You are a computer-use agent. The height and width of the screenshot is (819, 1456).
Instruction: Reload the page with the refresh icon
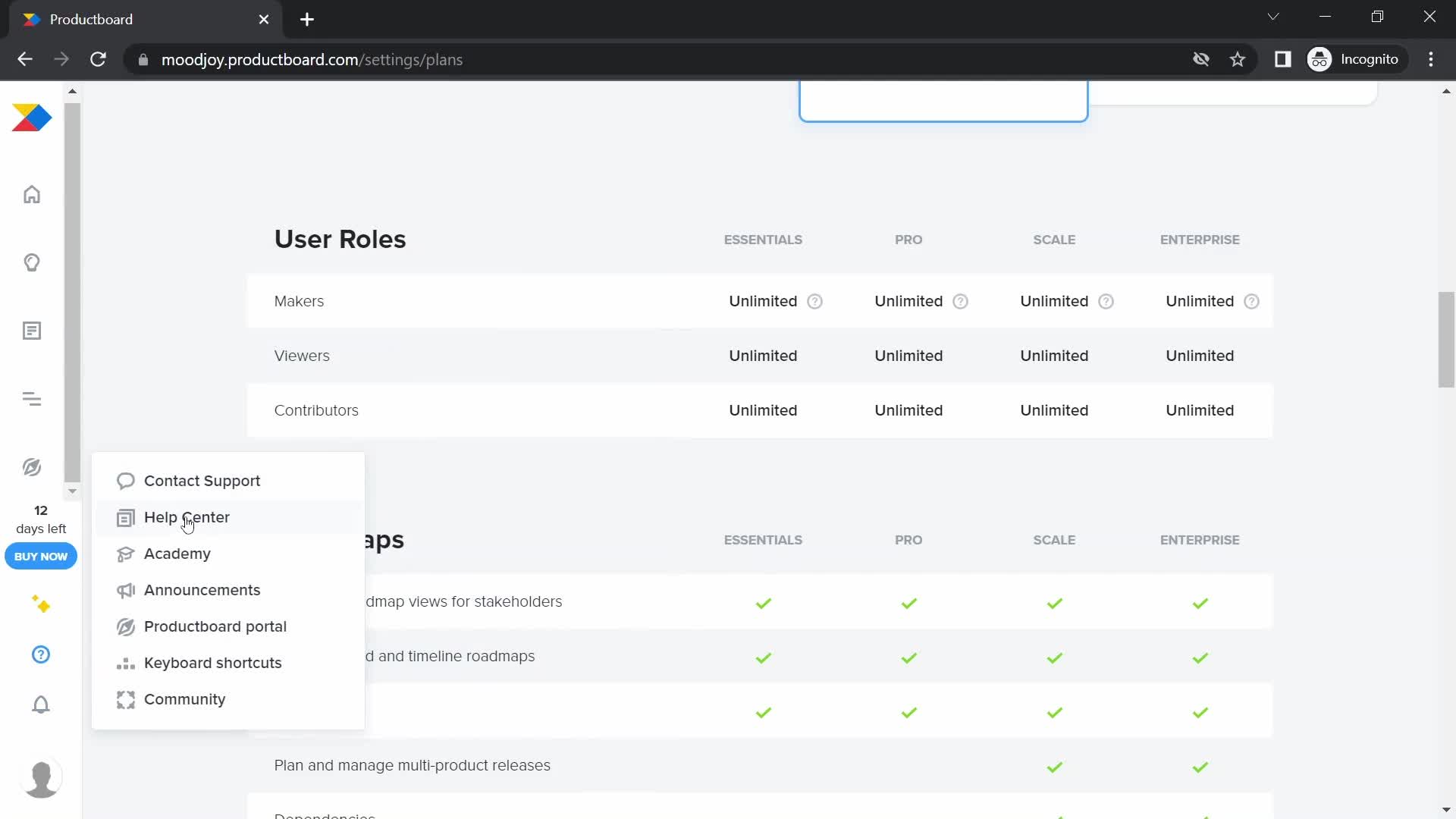[x=98, y=59]
